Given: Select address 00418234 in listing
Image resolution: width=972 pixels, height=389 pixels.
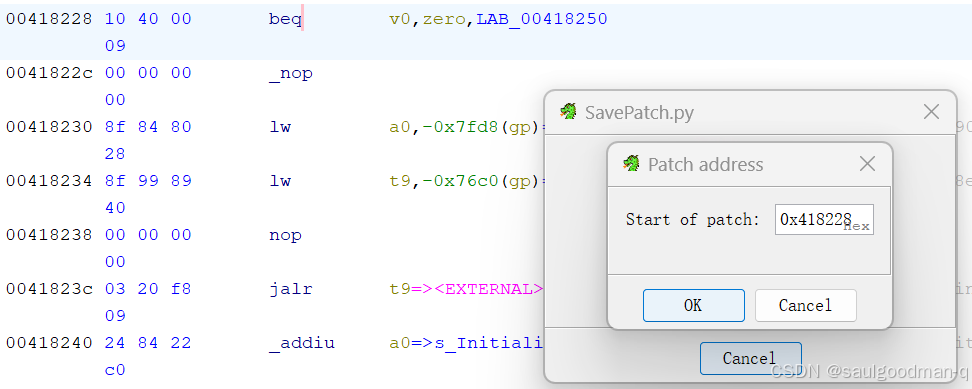Looking at the screenshot, I should [49, 181].
